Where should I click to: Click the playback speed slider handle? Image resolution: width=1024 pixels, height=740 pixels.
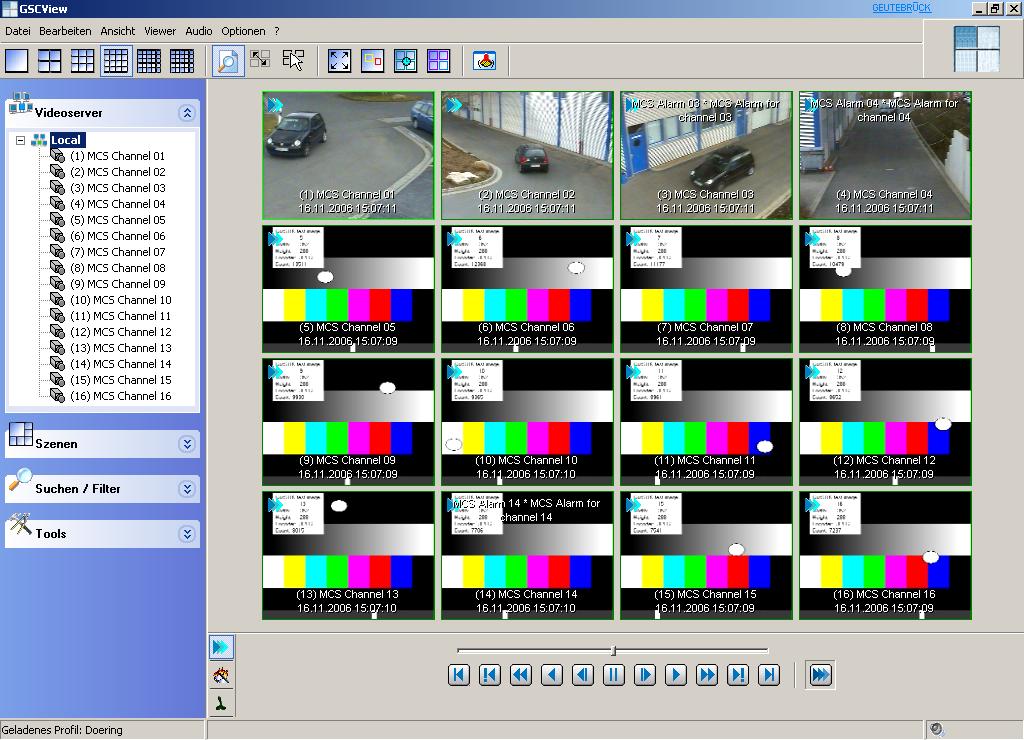tap(613, 651)
